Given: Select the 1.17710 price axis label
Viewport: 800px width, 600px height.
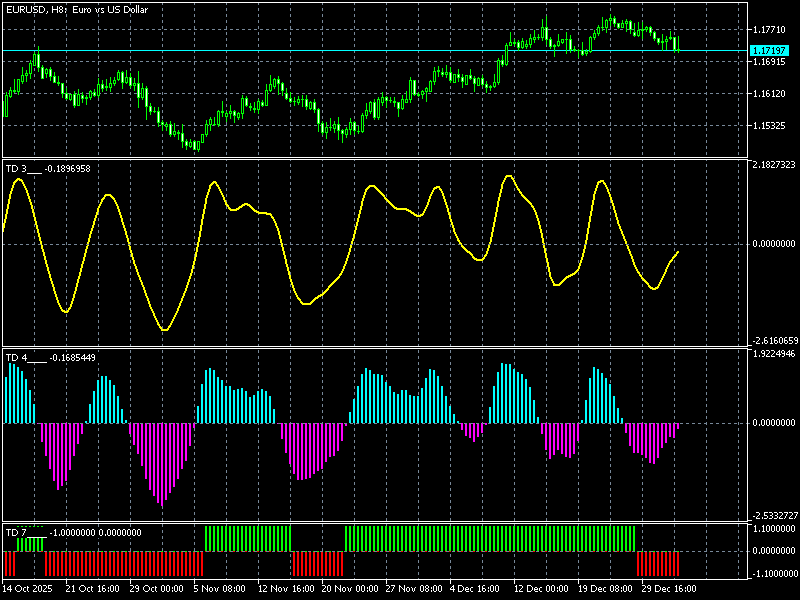Looking at the screenshot, I should [x=769, y=30].
